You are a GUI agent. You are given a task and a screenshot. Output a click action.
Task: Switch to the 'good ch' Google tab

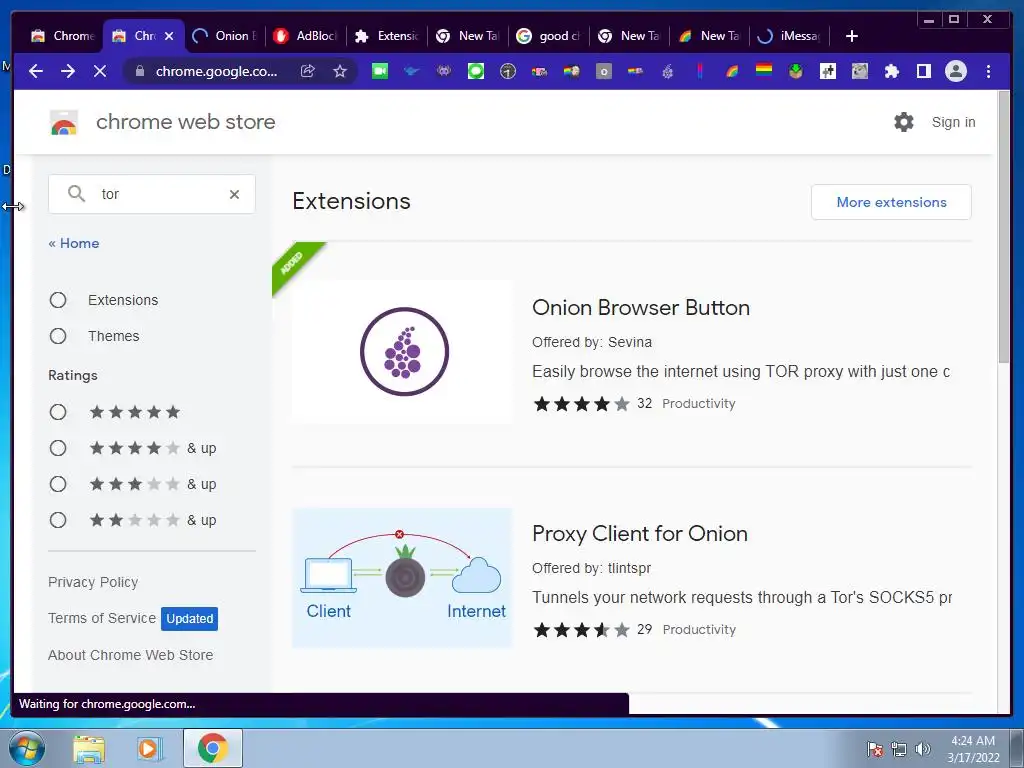[x=549, y=36]
